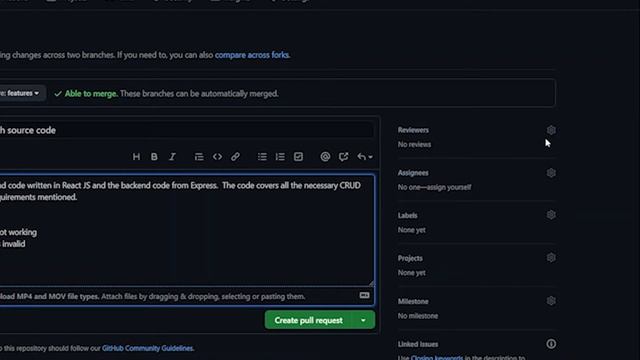Reference an issue or pull request icon
The width and height of the screenshot is (640, 360).
click(343, 157)
